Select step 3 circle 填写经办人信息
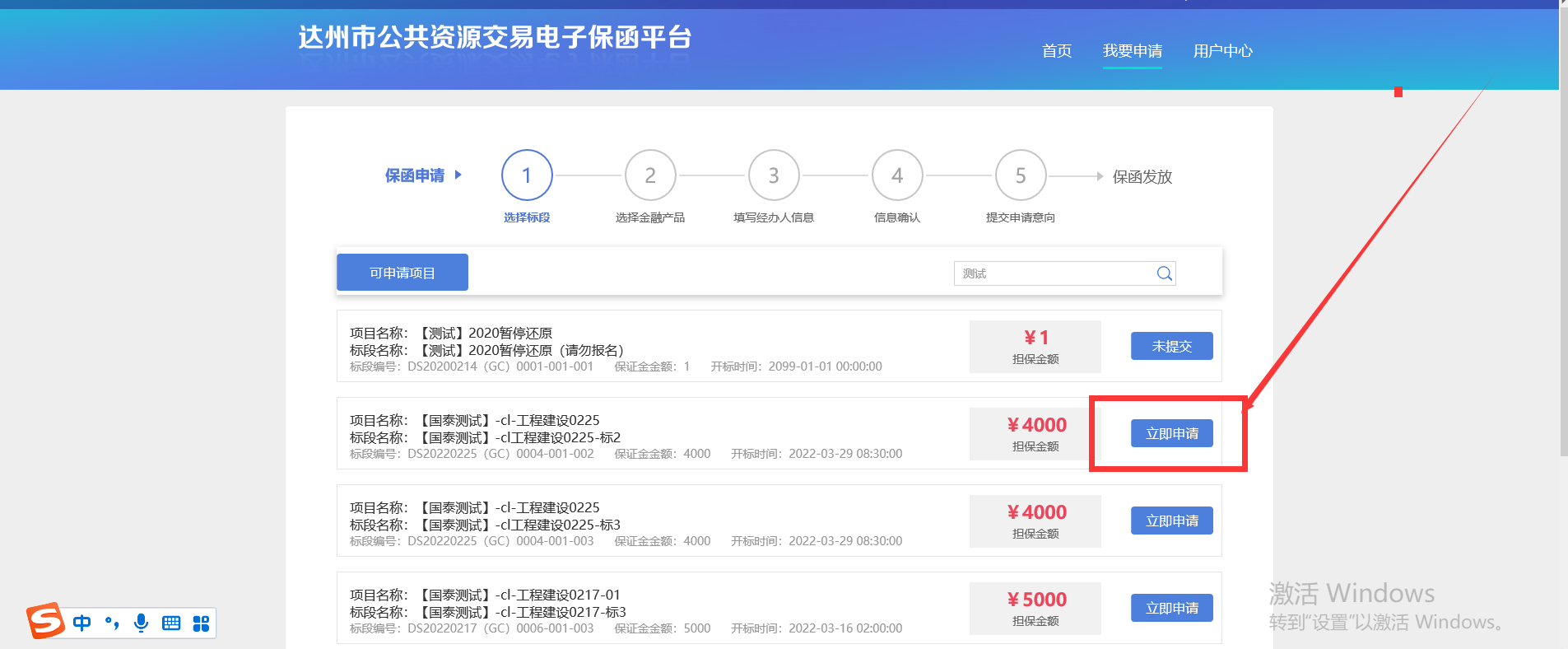This screenshot has height=649, width=1568. pyautogui.click(x=774, y=175)
